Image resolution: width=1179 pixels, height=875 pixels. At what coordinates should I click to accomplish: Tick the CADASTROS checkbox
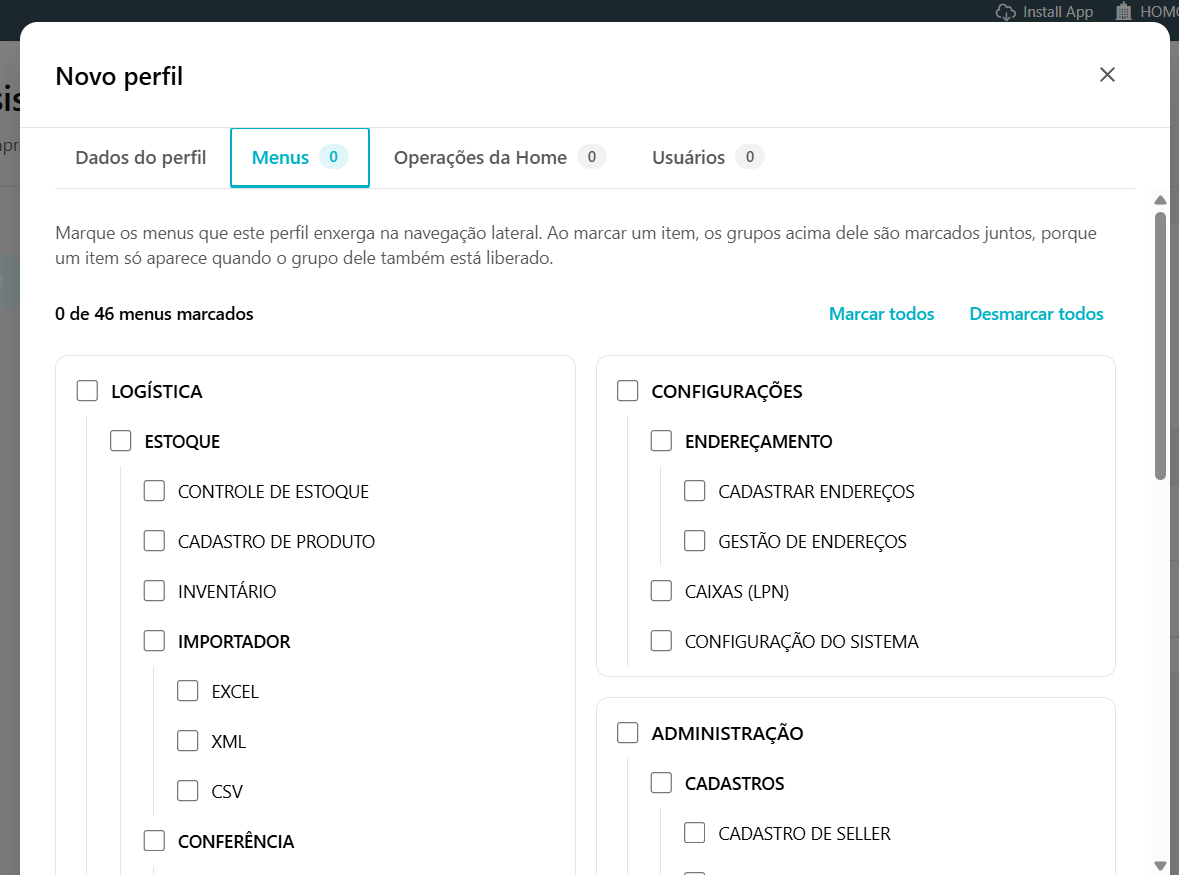tap(661, 783)
